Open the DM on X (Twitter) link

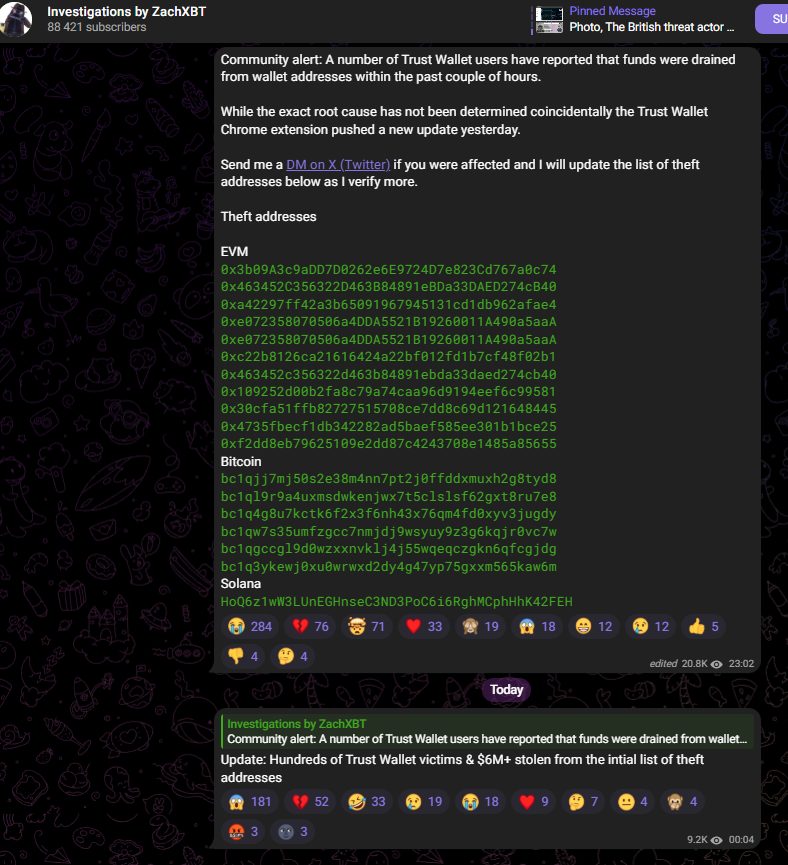click(338, 164)
